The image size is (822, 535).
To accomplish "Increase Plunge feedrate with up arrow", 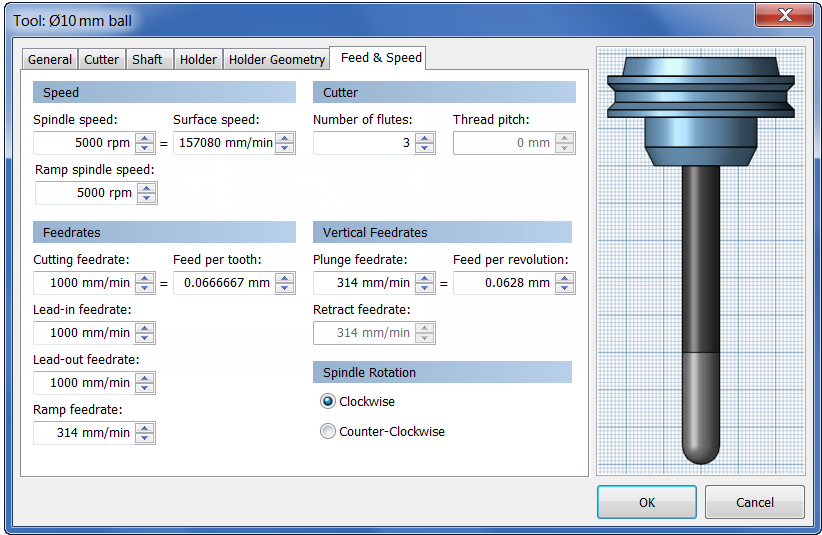I will 425,278.
